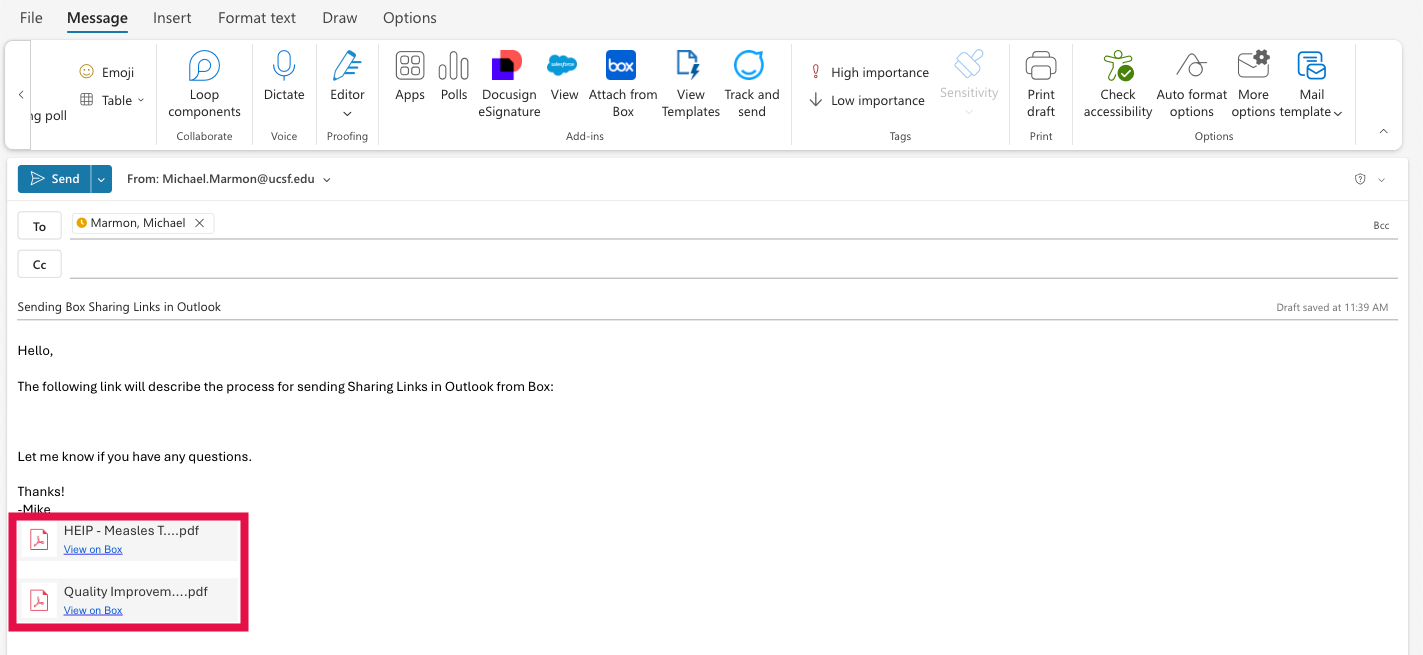The height and width of the screenshot is (655, 1423).
Task: Send the email
Action: (x=54, y=179)
